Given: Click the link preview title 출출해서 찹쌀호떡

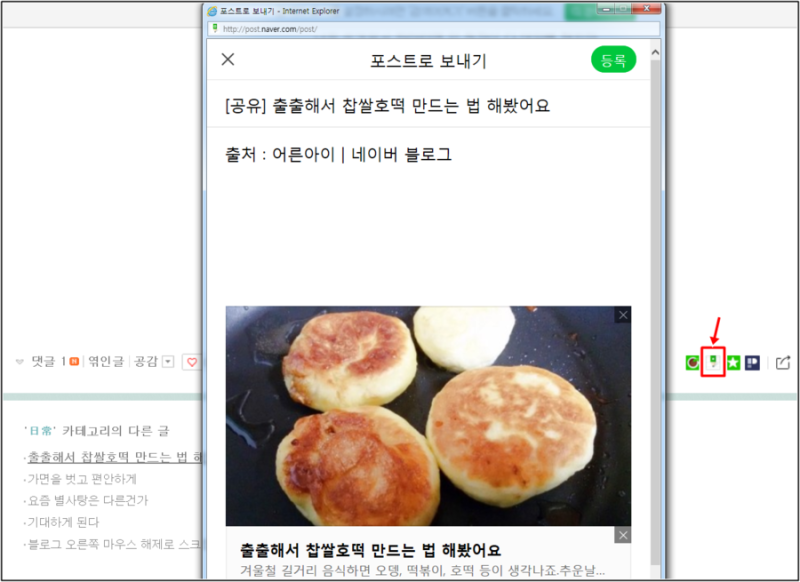Looking at the screenshot, I should tap(370, 550).
